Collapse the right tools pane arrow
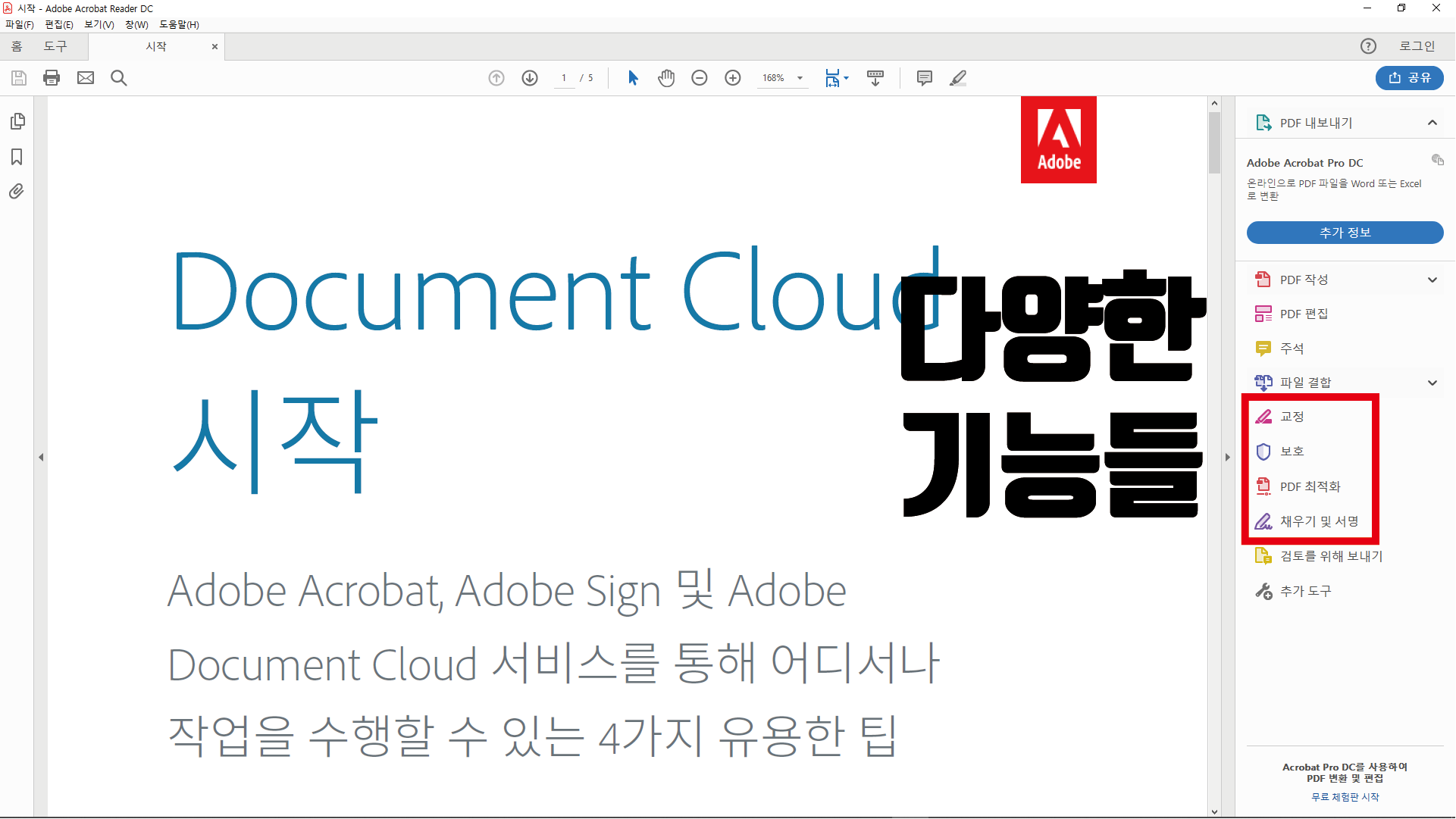The image size is (1456, 819). click(1228, 458)
